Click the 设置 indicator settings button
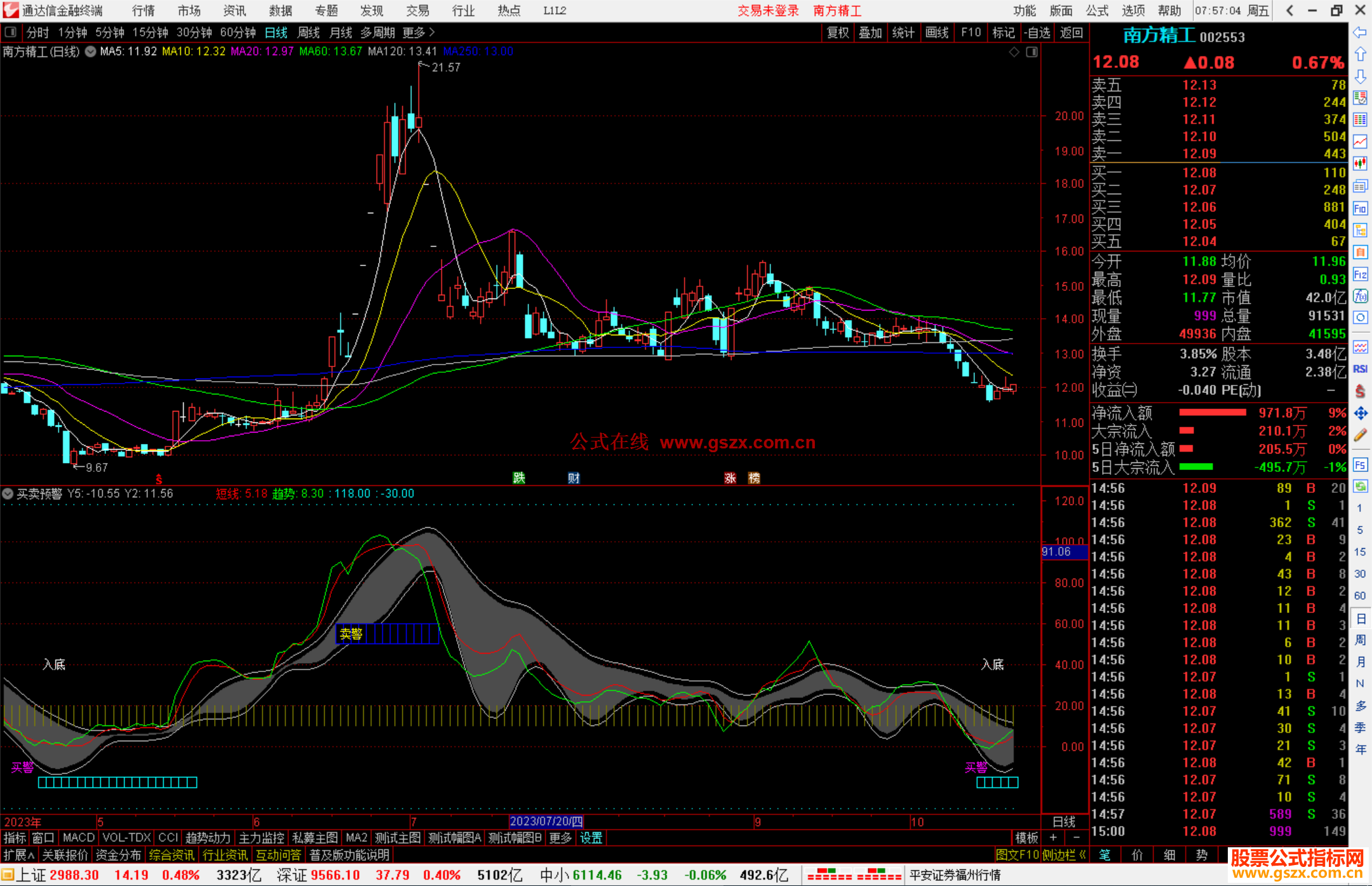The width and height of the screenshot is (1372, 886). tap(591, 838)
